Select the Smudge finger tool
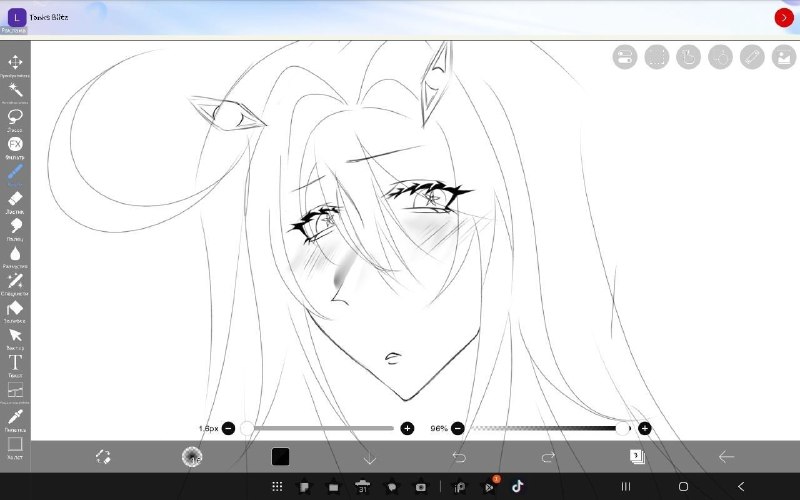This screenshot has height=500, width=800. (15, 226)
